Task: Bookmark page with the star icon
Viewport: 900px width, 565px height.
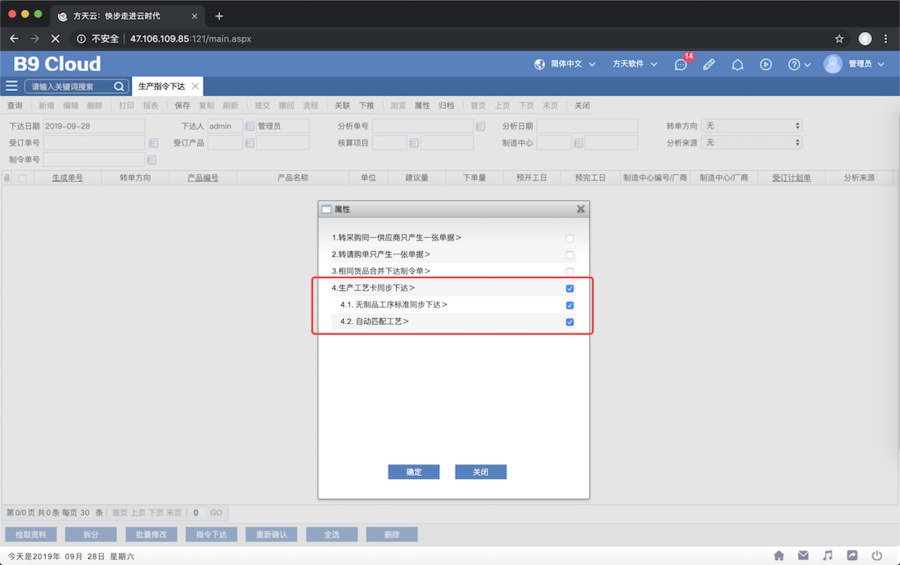Action: pos(839,38)
